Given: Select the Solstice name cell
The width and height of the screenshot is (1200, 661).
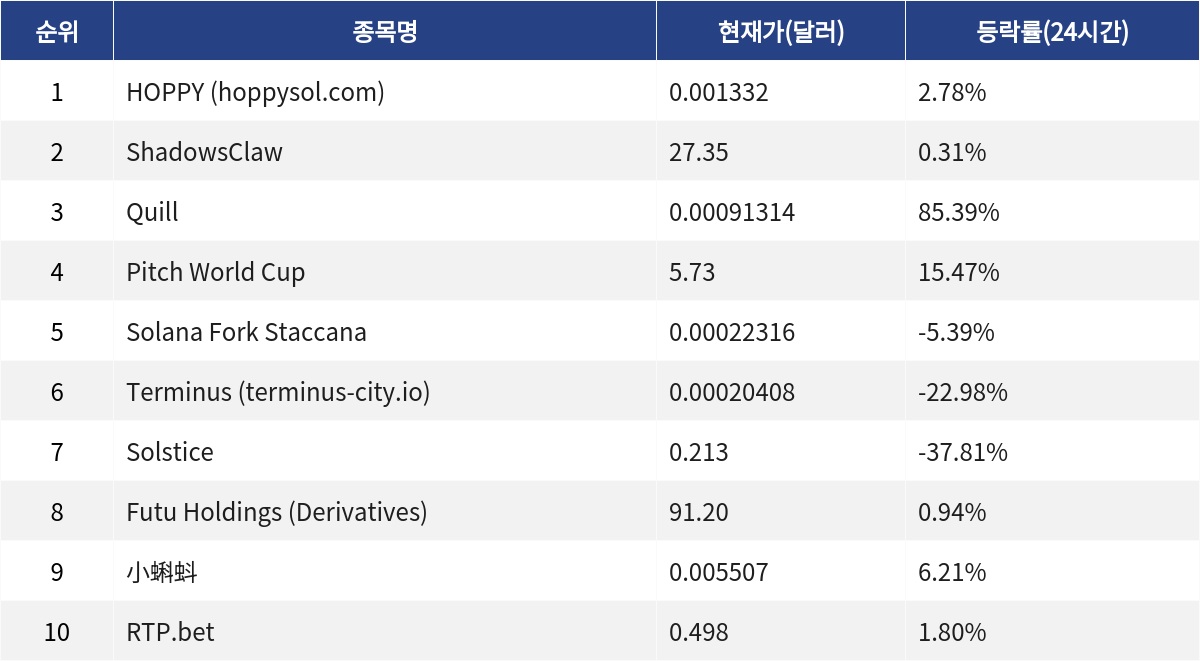Looking at the screenshot, I should [385, 452].
